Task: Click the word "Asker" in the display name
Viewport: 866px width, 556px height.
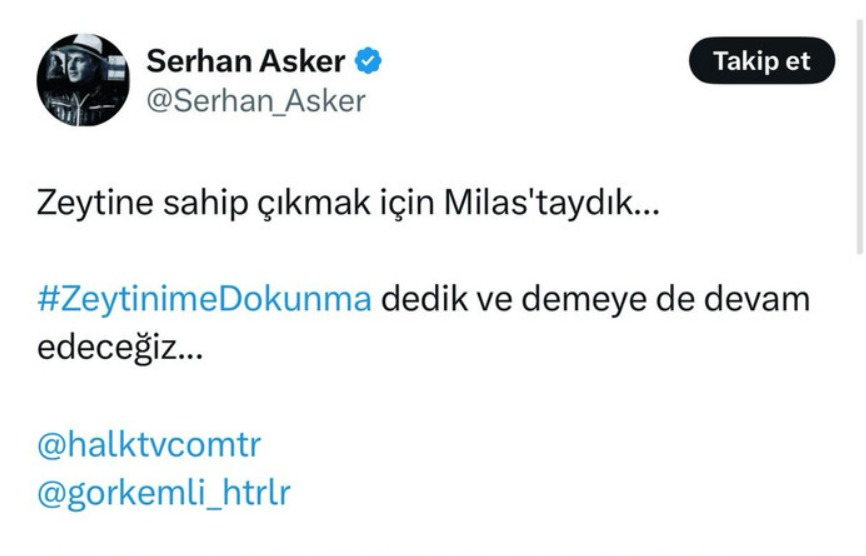Action: coord(299,62)
